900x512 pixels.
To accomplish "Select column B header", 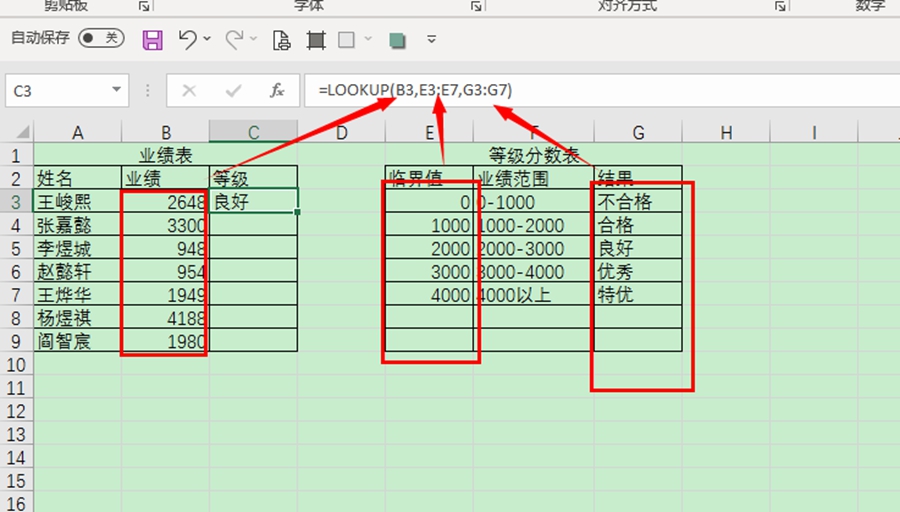I will pyautogui.click(x=165, y=133).
